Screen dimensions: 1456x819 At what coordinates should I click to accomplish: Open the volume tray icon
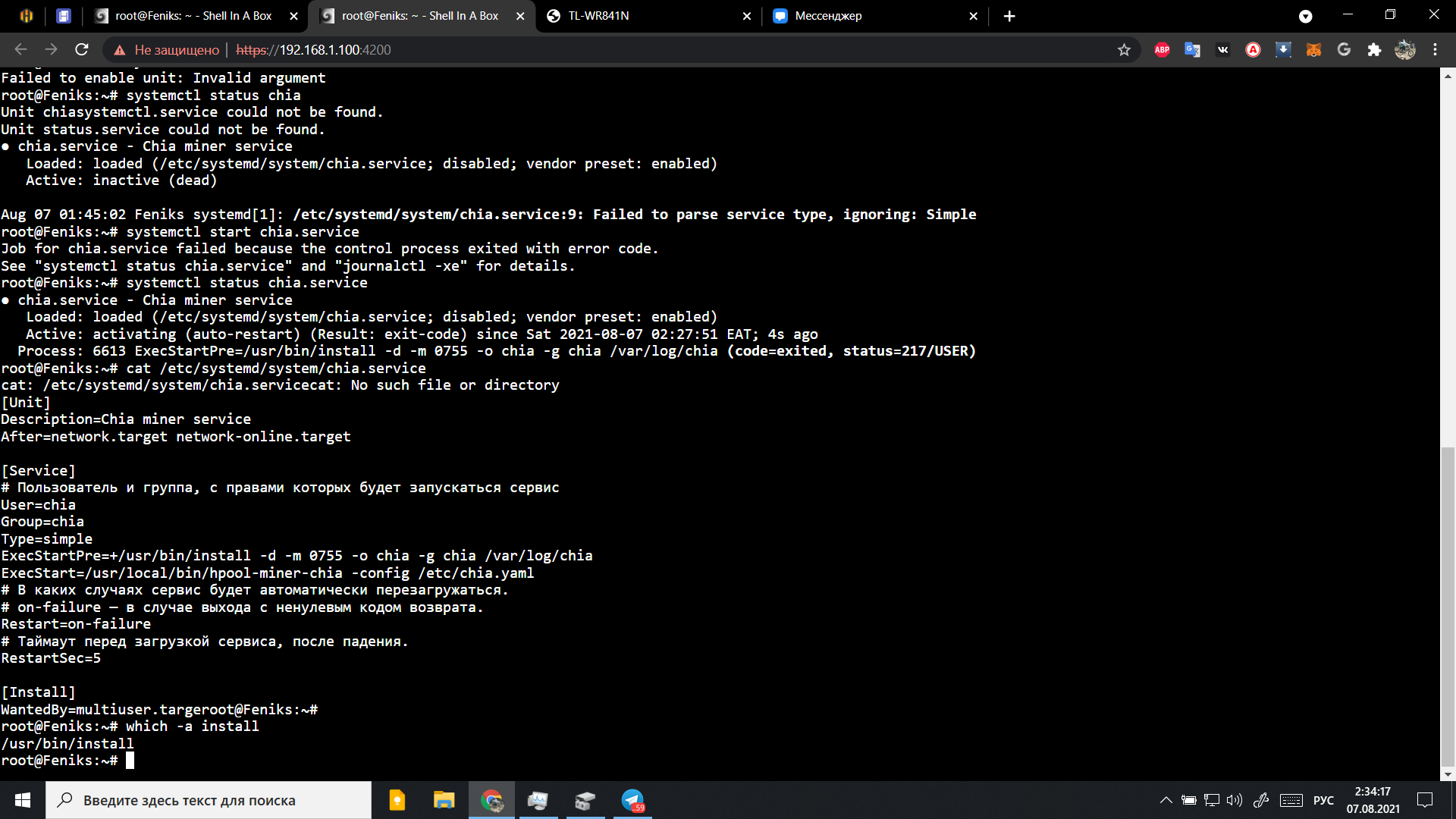[x=1235, y=800]
